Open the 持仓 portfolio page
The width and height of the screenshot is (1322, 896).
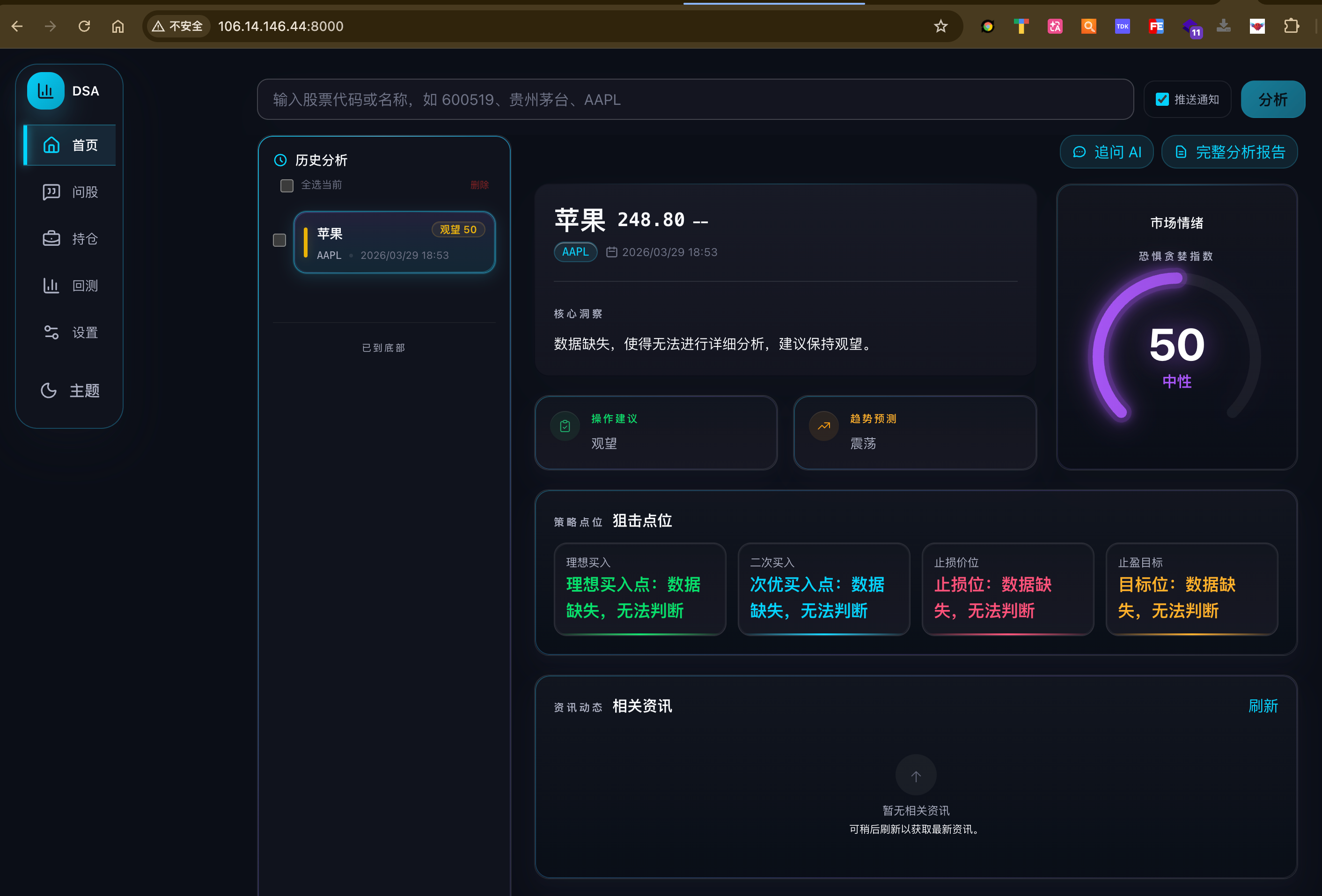(70, 239)
